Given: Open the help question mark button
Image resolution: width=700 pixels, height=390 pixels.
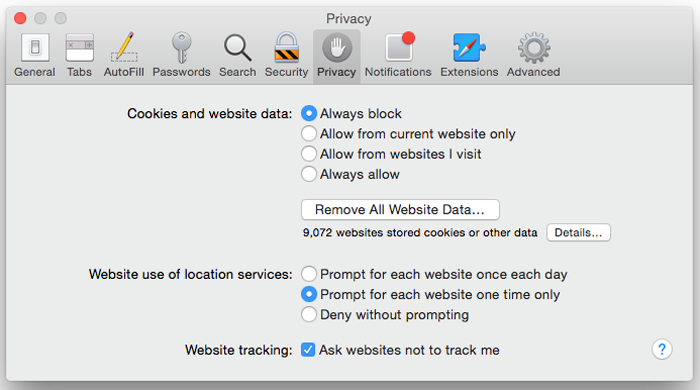Looking at the screenshot, I should point(662,349).
